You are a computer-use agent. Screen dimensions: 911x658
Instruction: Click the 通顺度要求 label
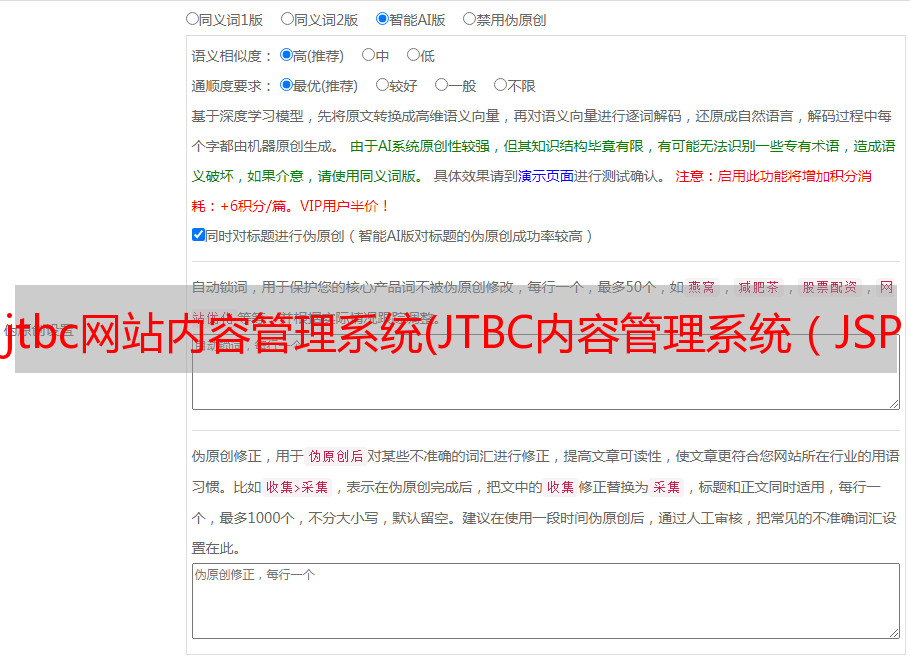pyautogui.click(x=232, y=86)
